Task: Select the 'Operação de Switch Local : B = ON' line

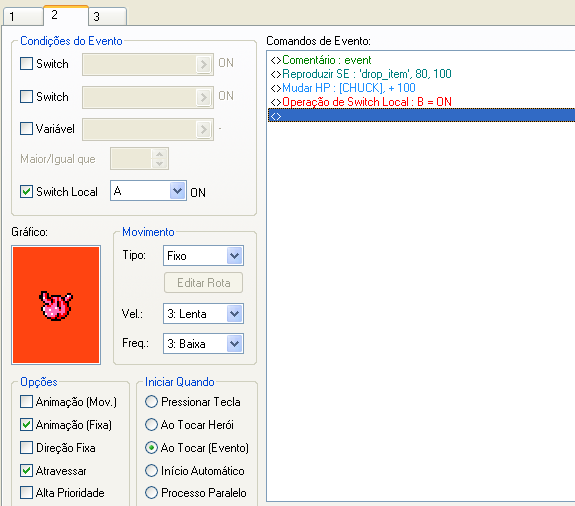Action: click(421, 102)
